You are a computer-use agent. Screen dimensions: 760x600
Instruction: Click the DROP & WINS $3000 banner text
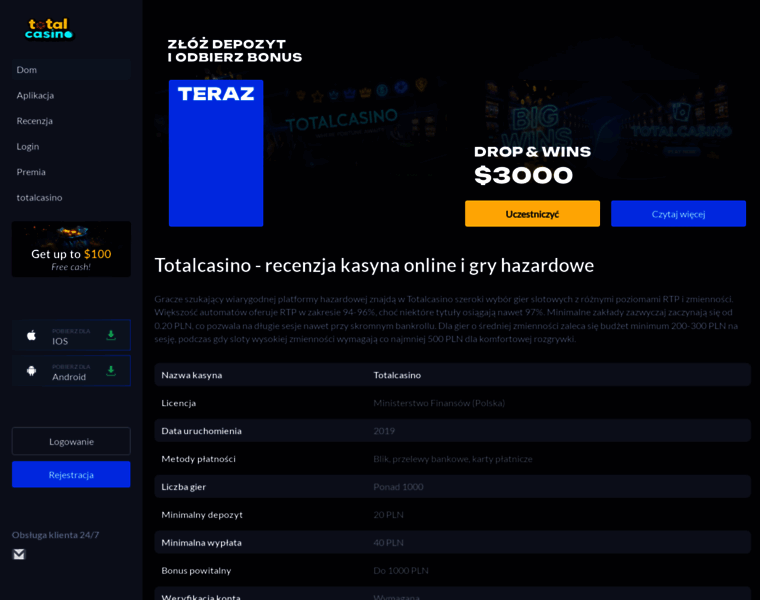pyautogui.click(x=532, y=165)
